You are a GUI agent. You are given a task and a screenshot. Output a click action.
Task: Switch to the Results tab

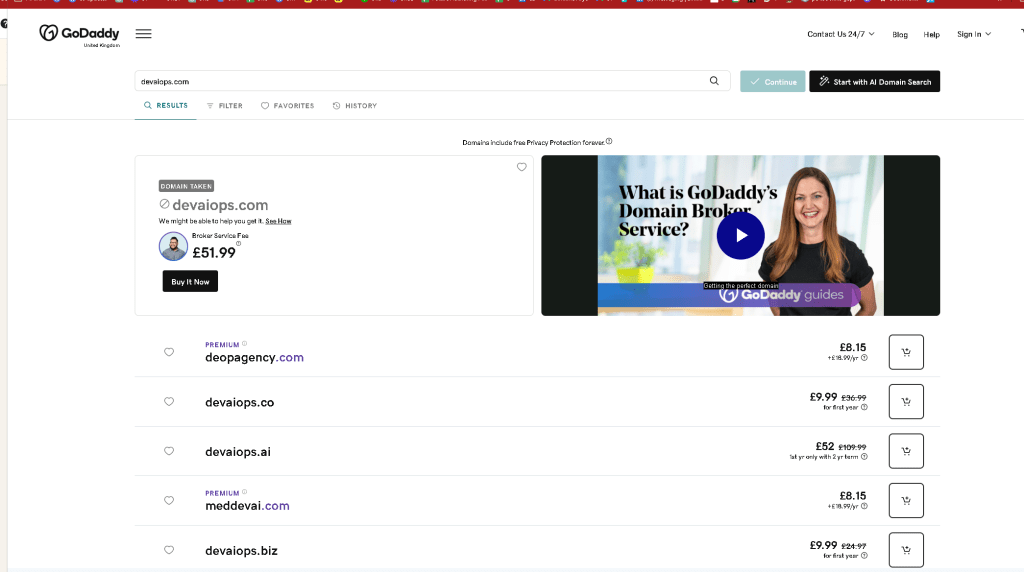[166, 105]
